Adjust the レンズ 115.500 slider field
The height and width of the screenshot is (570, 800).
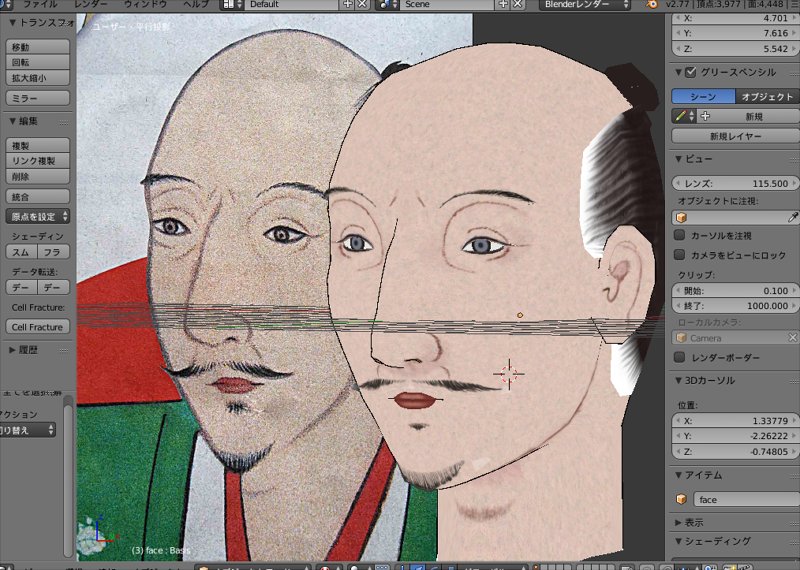tap(735, 183)
